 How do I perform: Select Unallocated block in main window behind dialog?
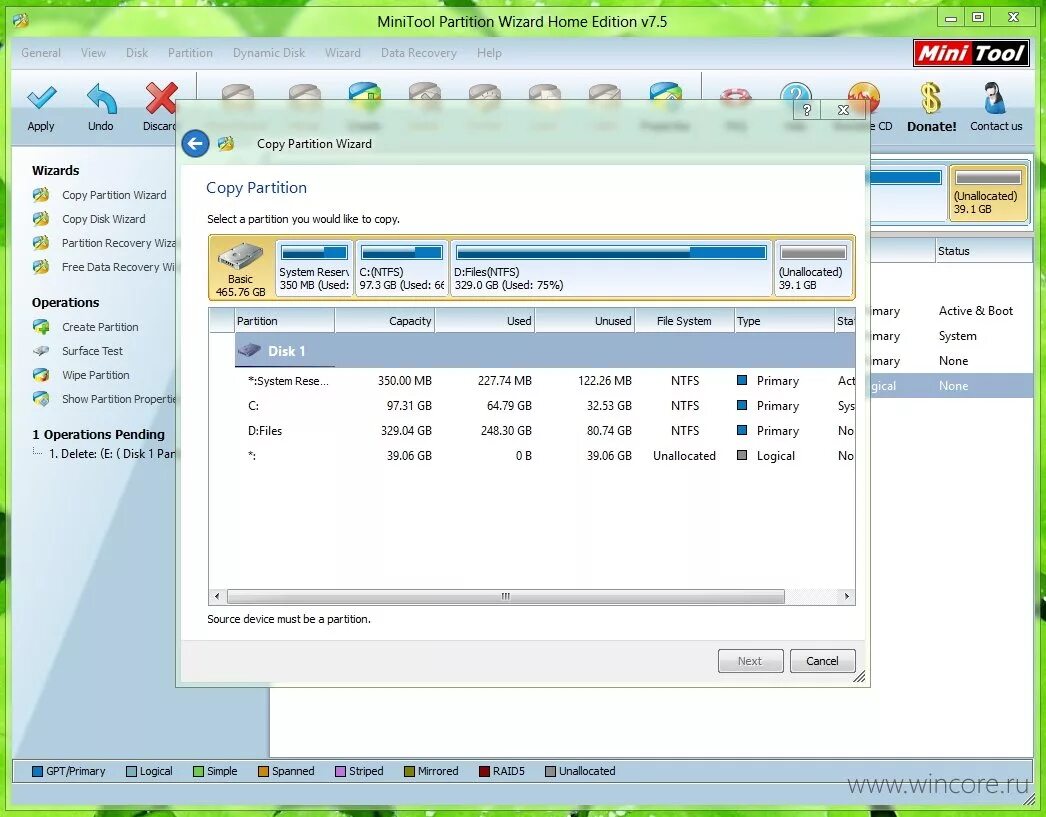pos(988,193)
